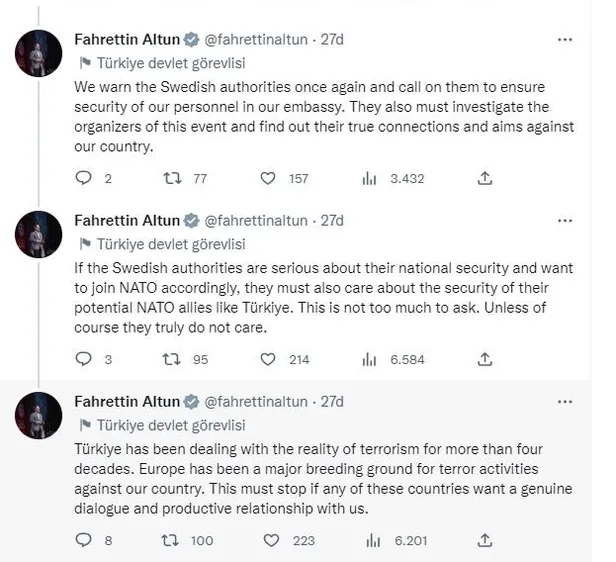Open more options on NATO tweet

(x=565, y=220)
